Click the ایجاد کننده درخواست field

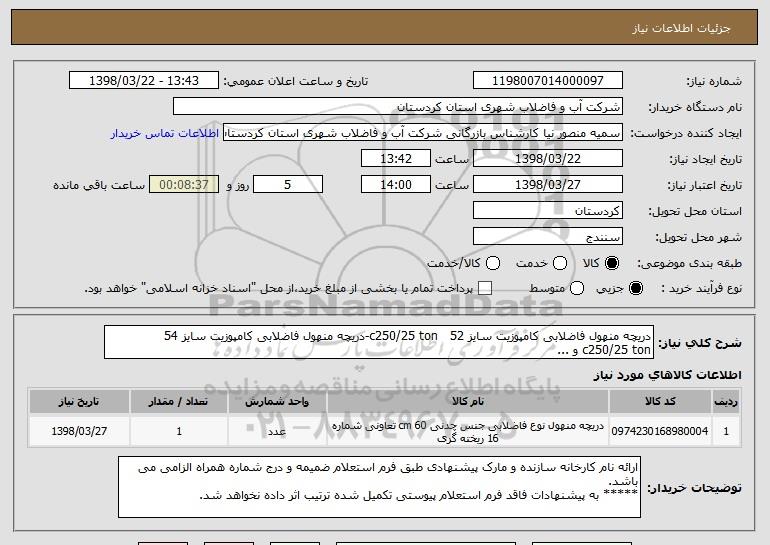point(423,133)
